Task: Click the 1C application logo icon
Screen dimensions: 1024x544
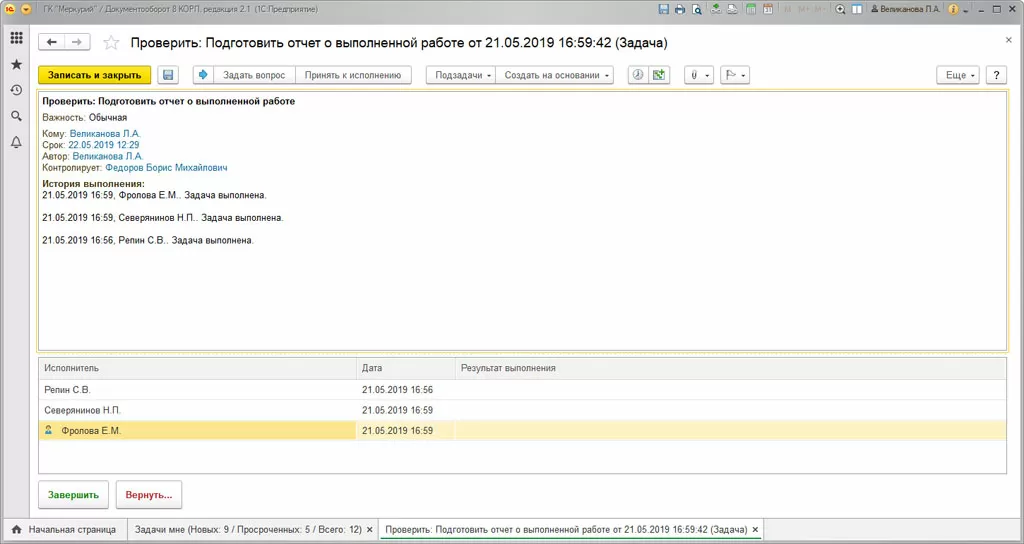Action: click(x=9, y=9)
